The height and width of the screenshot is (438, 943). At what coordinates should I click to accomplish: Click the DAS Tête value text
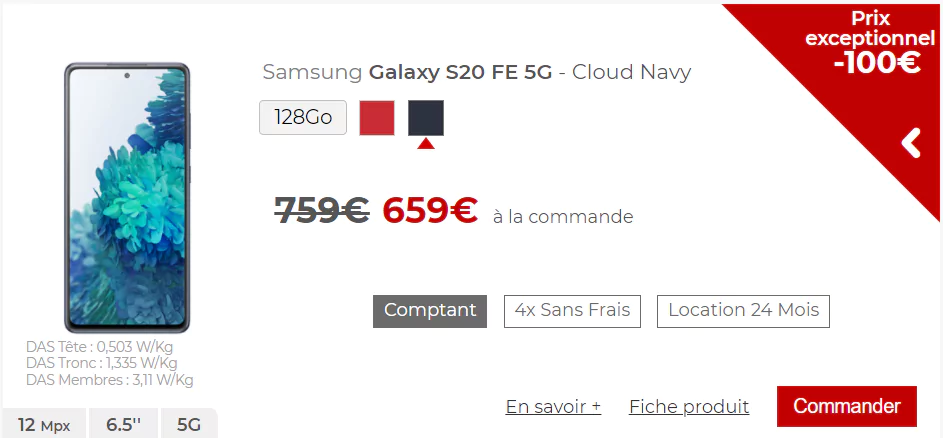coord(100,347)
